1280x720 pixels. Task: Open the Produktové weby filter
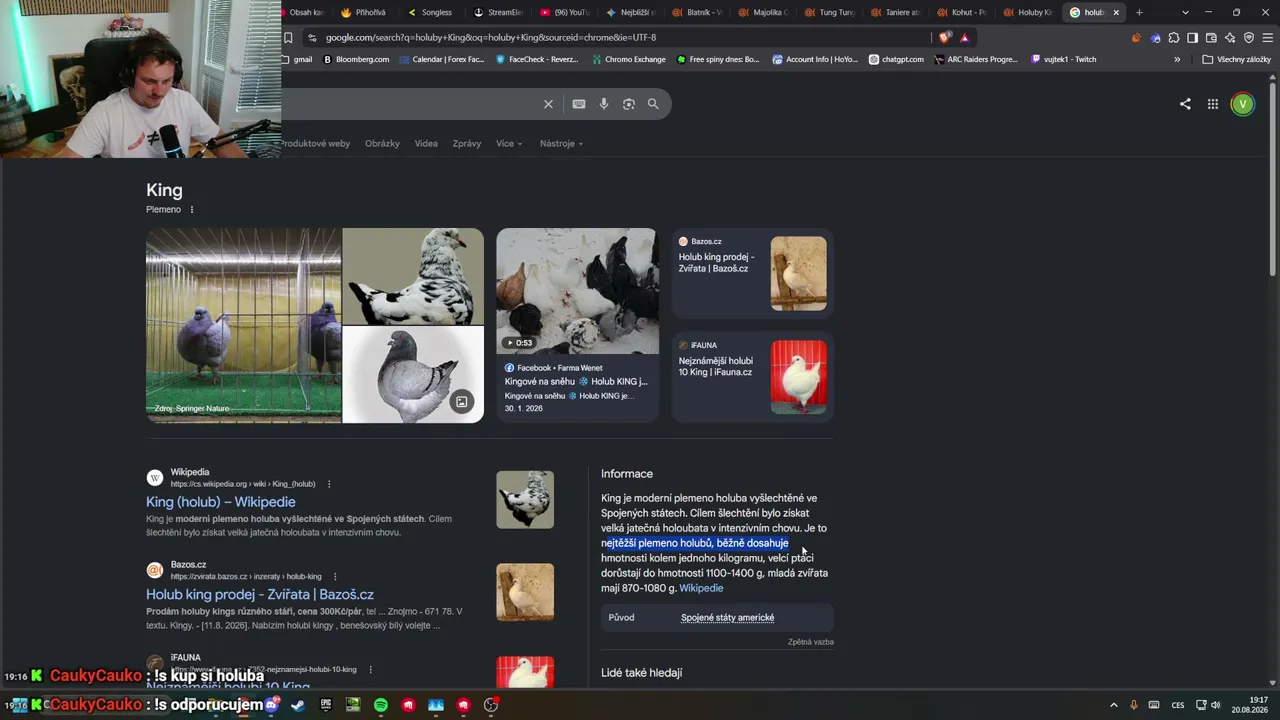[x=315, y=143]
